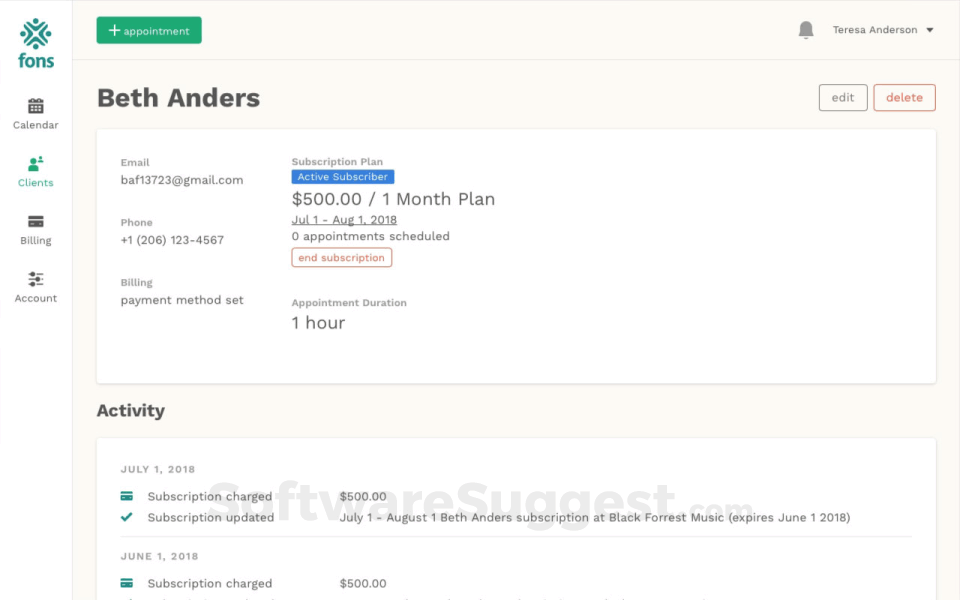Delete the client Beth Anders
This screenshot has width=960, height=600.
tap(904, 98)
